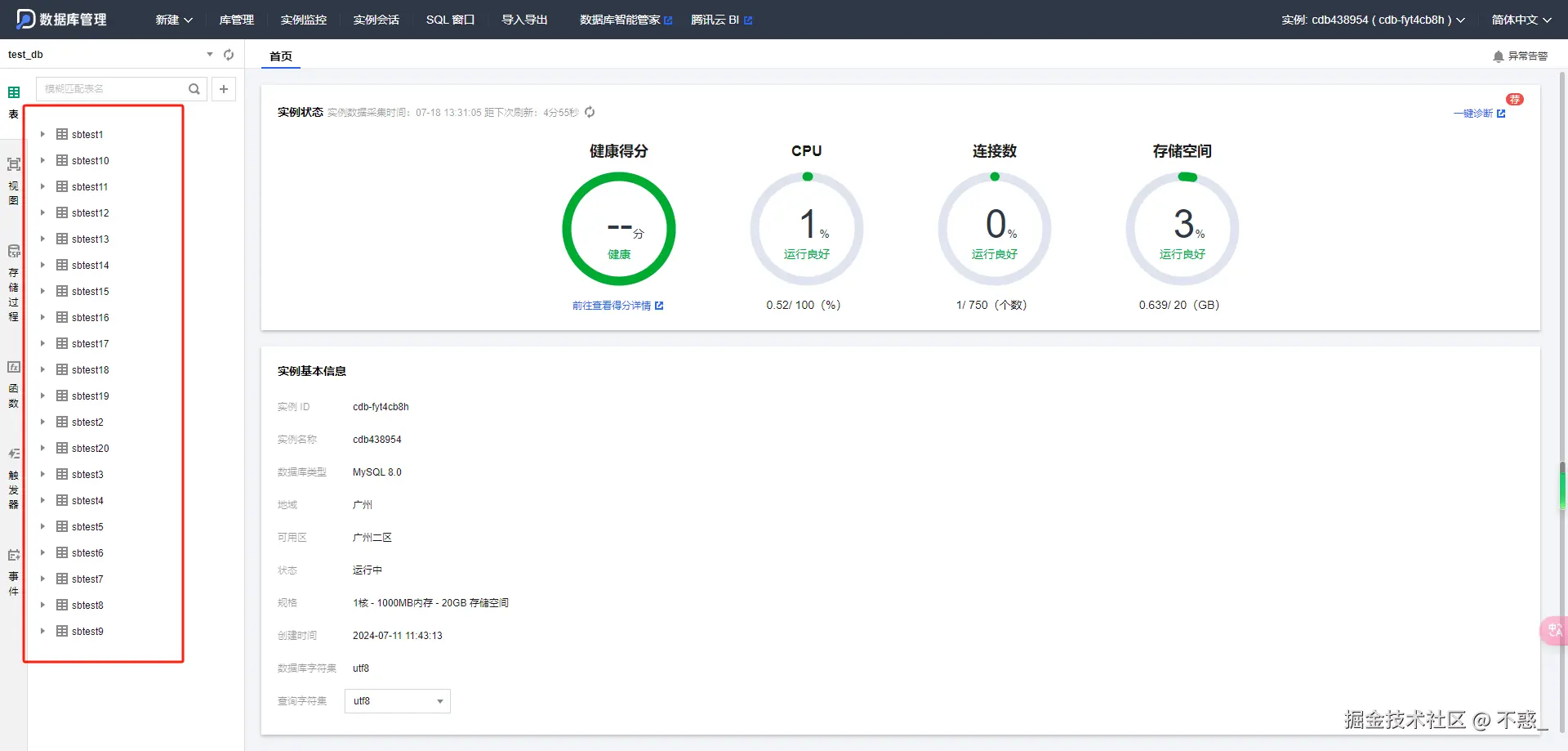Refresh instance status data icon
The image size is (1568, 751).
[x=590, y=112]
